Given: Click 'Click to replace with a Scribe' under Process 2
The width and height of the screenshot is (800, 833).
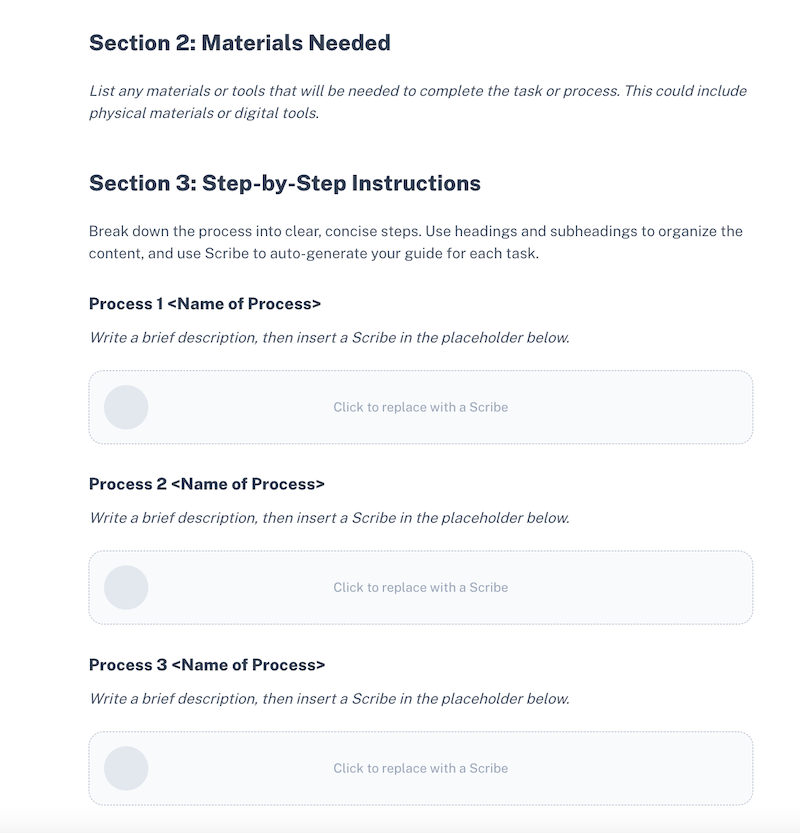Looking at the screenshot, I should pyautogui.click(x=420, y=587).
